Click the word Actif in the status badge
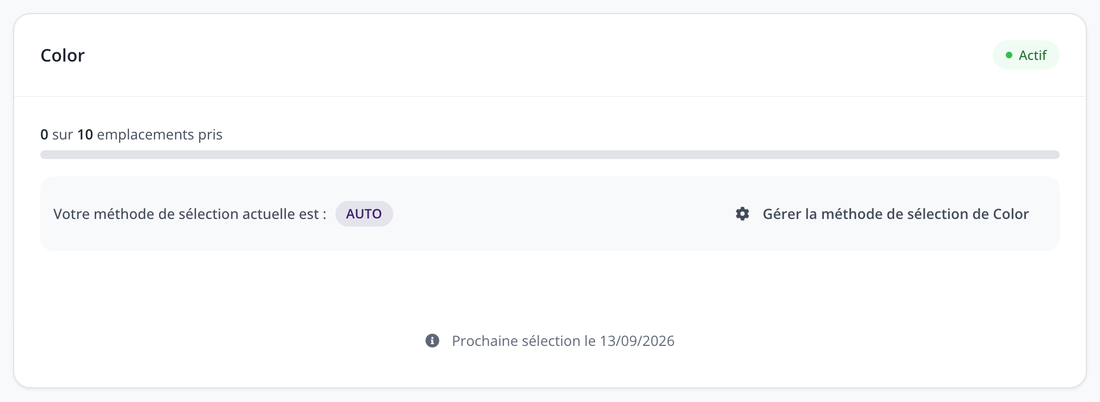The height and width of the screenshot is (402, 1100). coord(1033,55)
